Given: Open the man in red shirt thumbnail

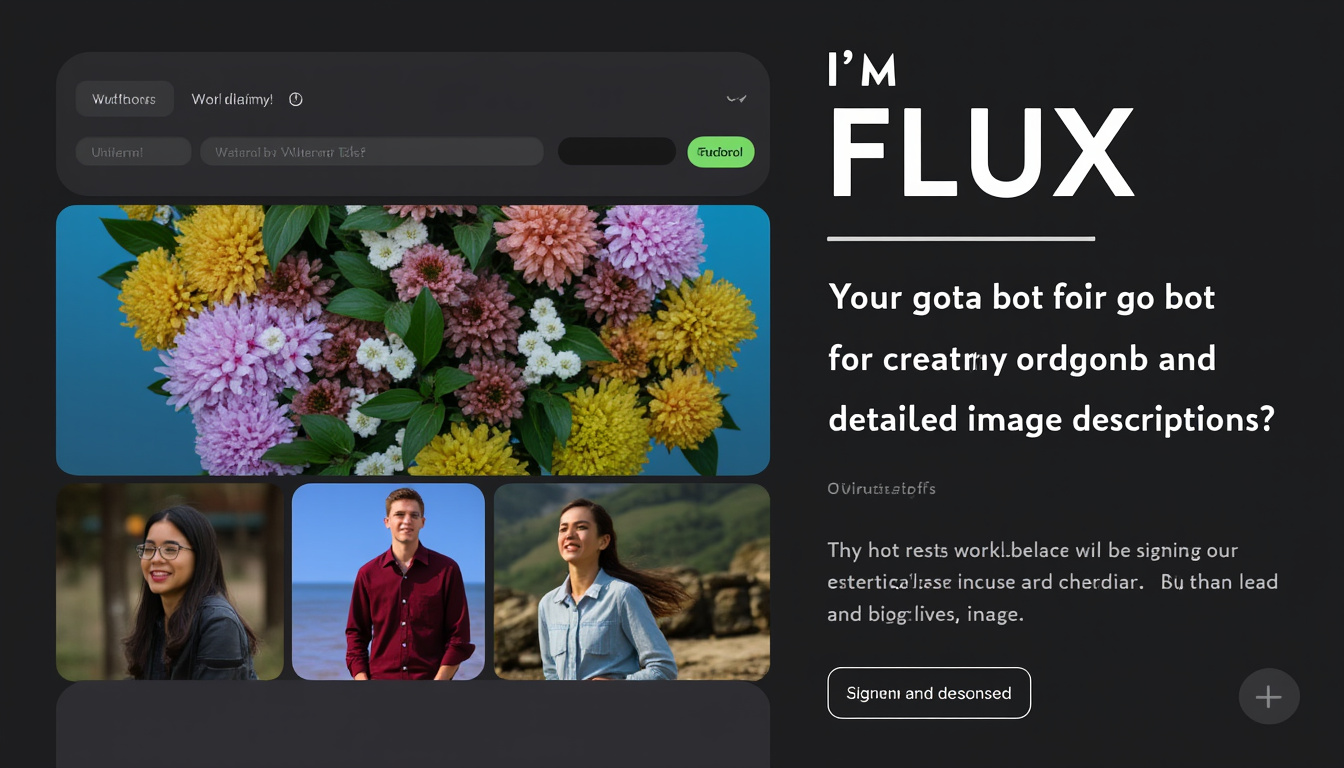Looking at the screenshot, I should click(388, 582).
